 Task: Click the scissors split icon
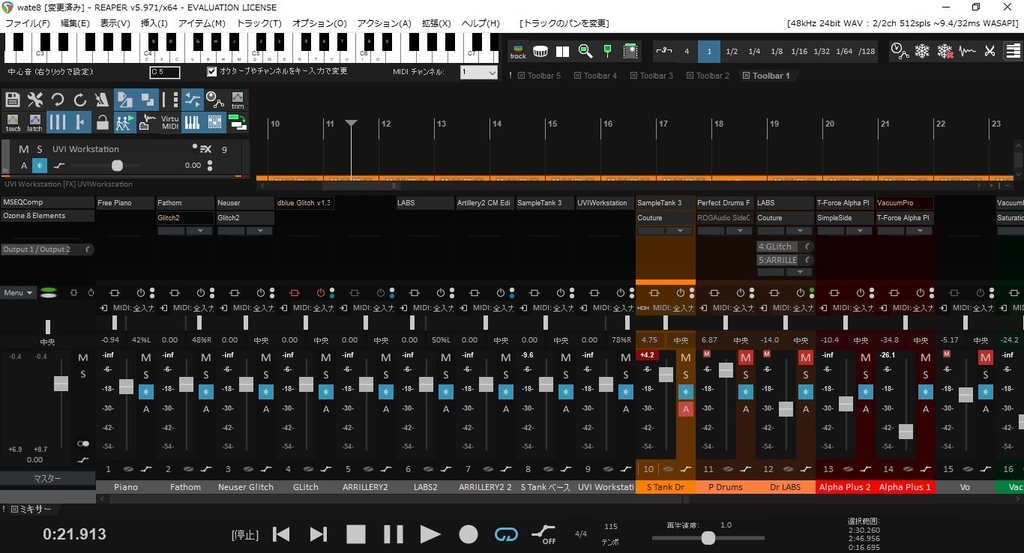pyautogui.click(x=989, y=51)
